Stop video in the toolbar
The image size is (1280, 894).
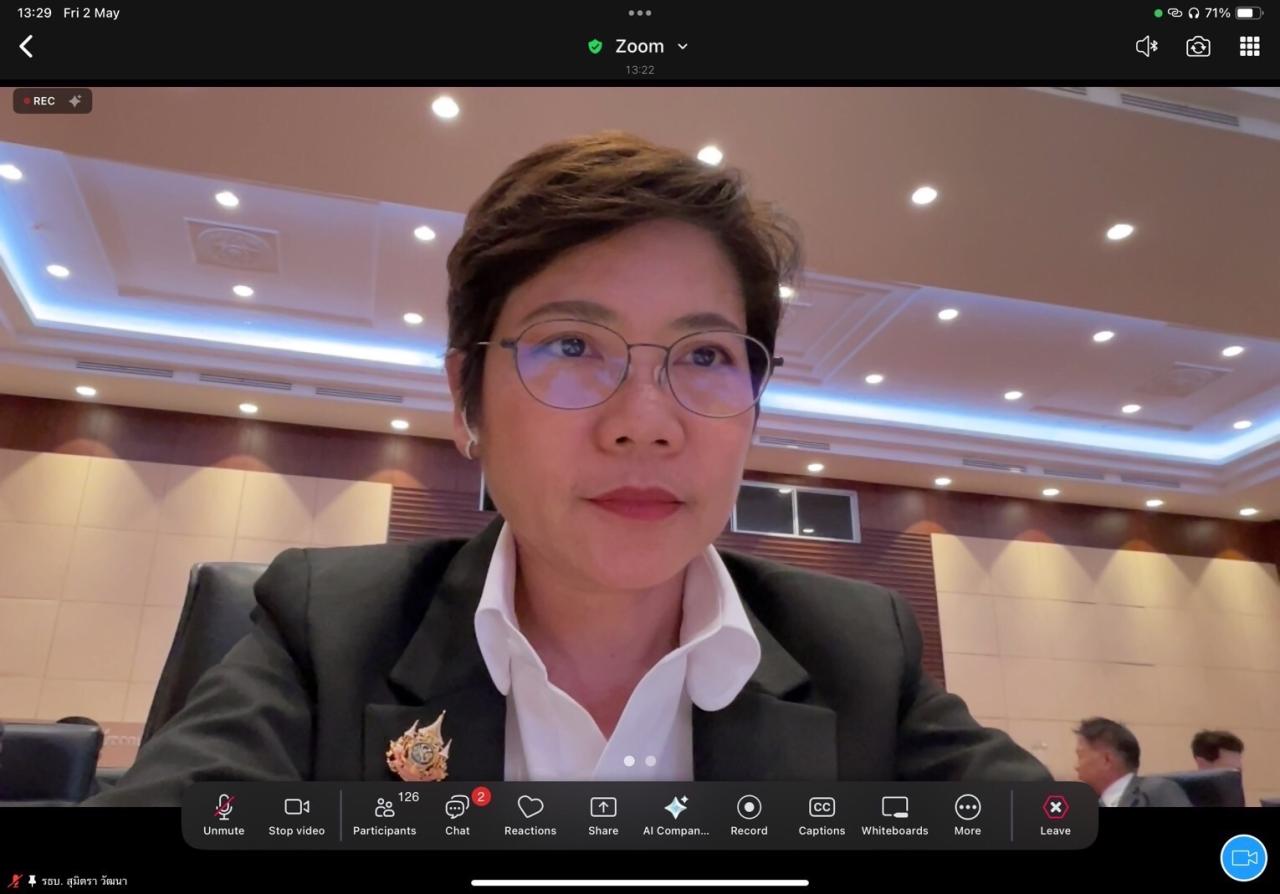297,814
